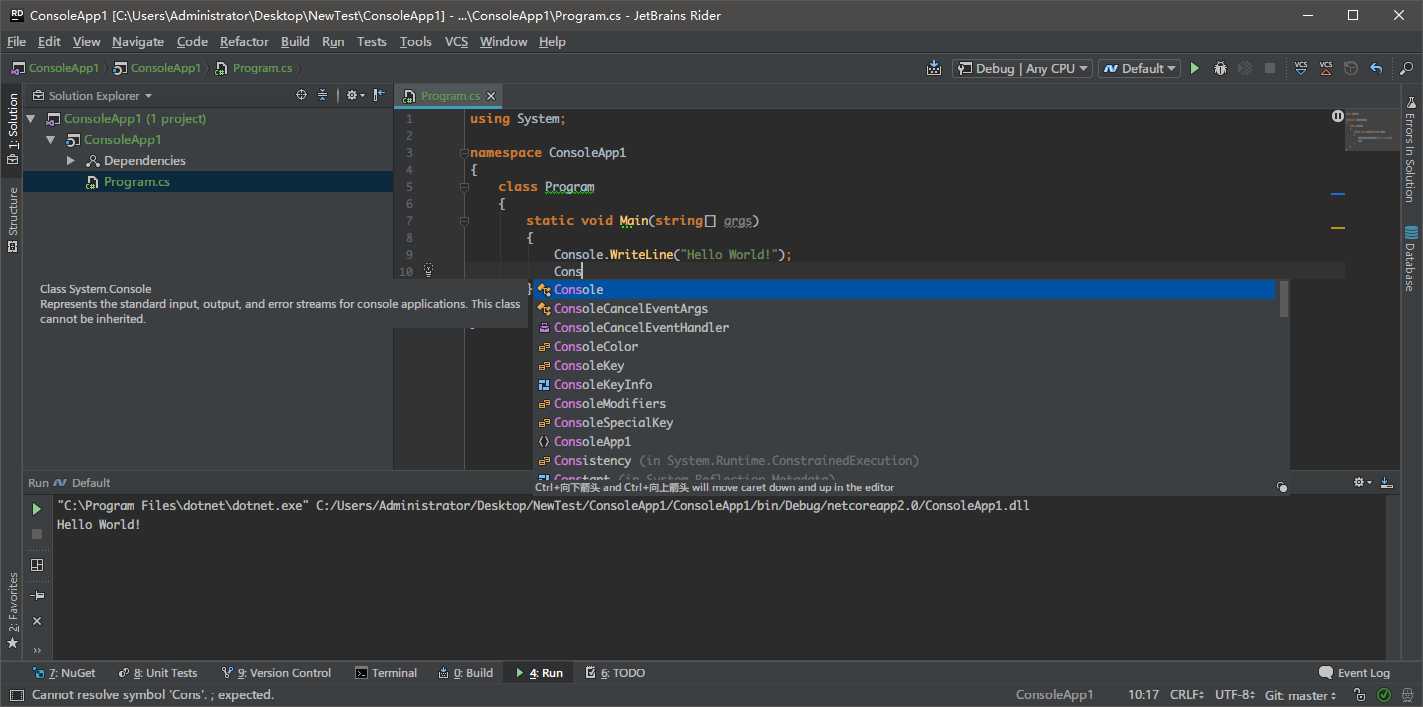
Task: Open the Default run configuration dropdown
Action: pyautogui.click(x=1139, y=68)
